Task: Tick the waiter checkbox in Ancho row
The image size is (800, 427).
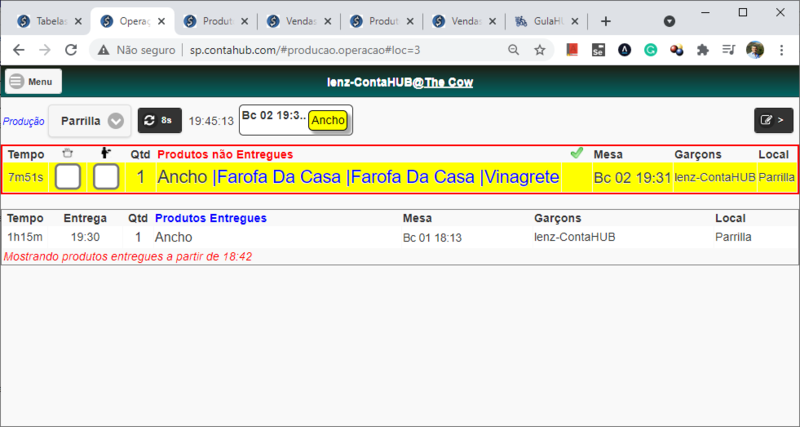Action: [x=106, y=177]
